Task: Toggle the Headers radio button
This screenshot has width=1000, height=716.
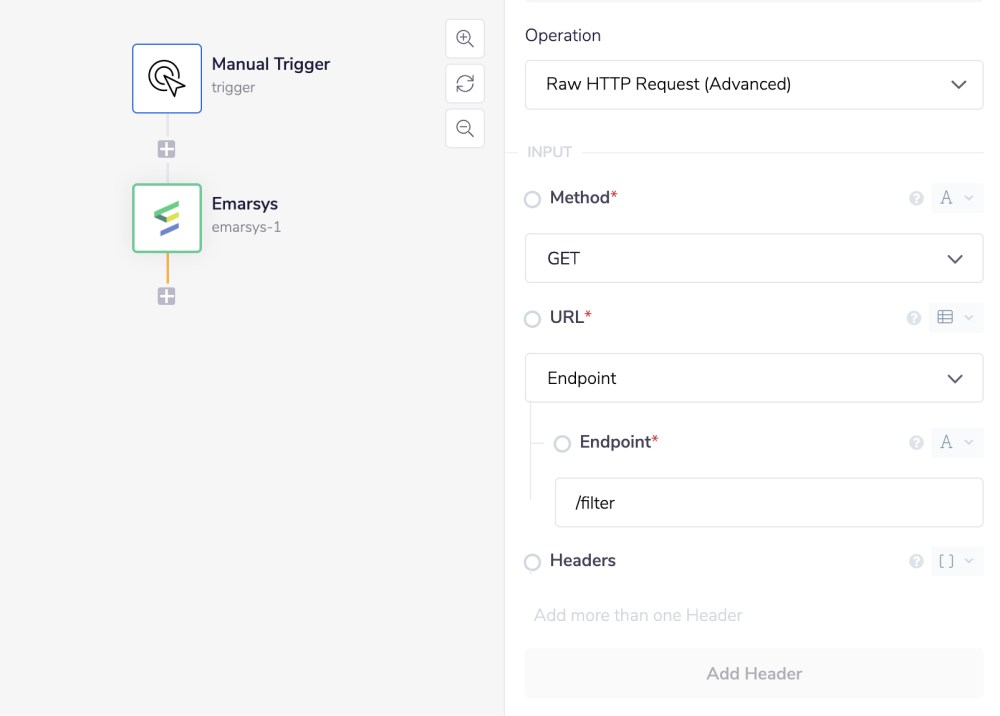Action: click(x=533, y=563)
